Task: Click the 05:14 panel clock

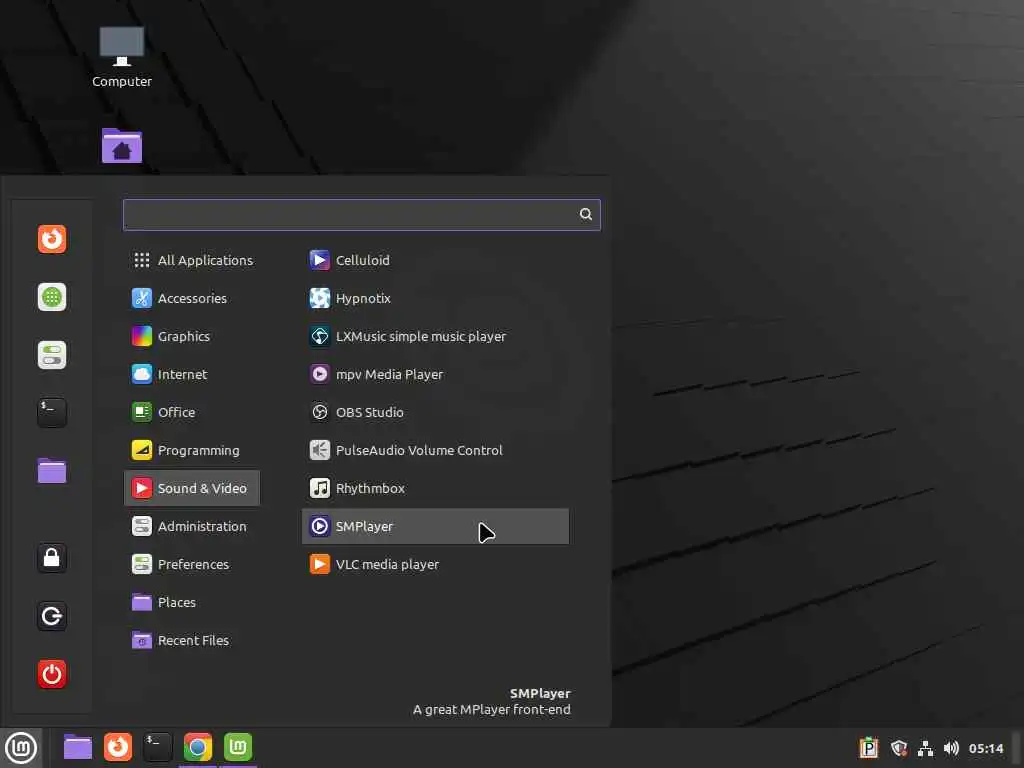Action: [x=986, y=748]
